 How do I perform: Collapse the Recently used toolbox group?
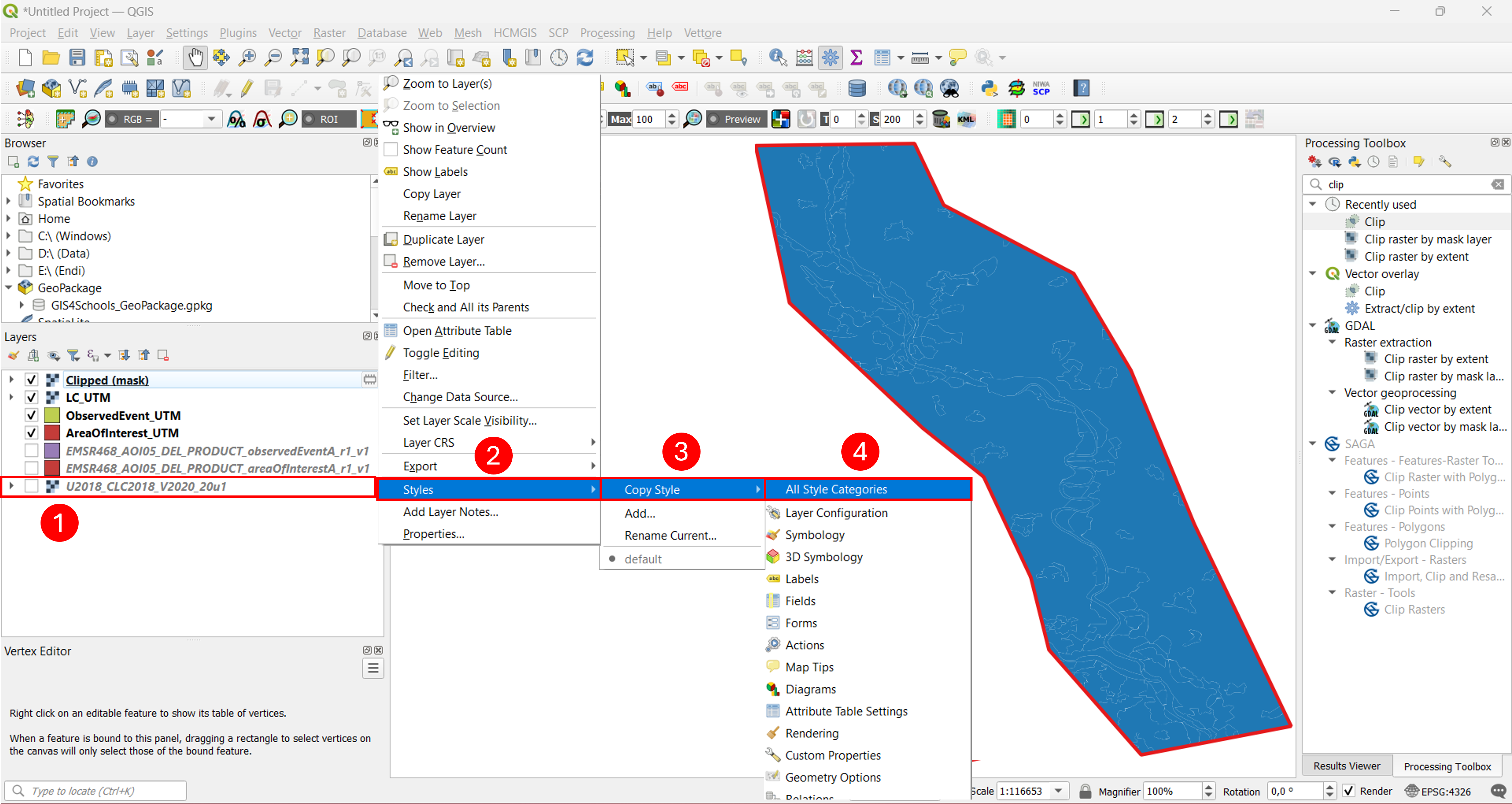pos(1313,204)
